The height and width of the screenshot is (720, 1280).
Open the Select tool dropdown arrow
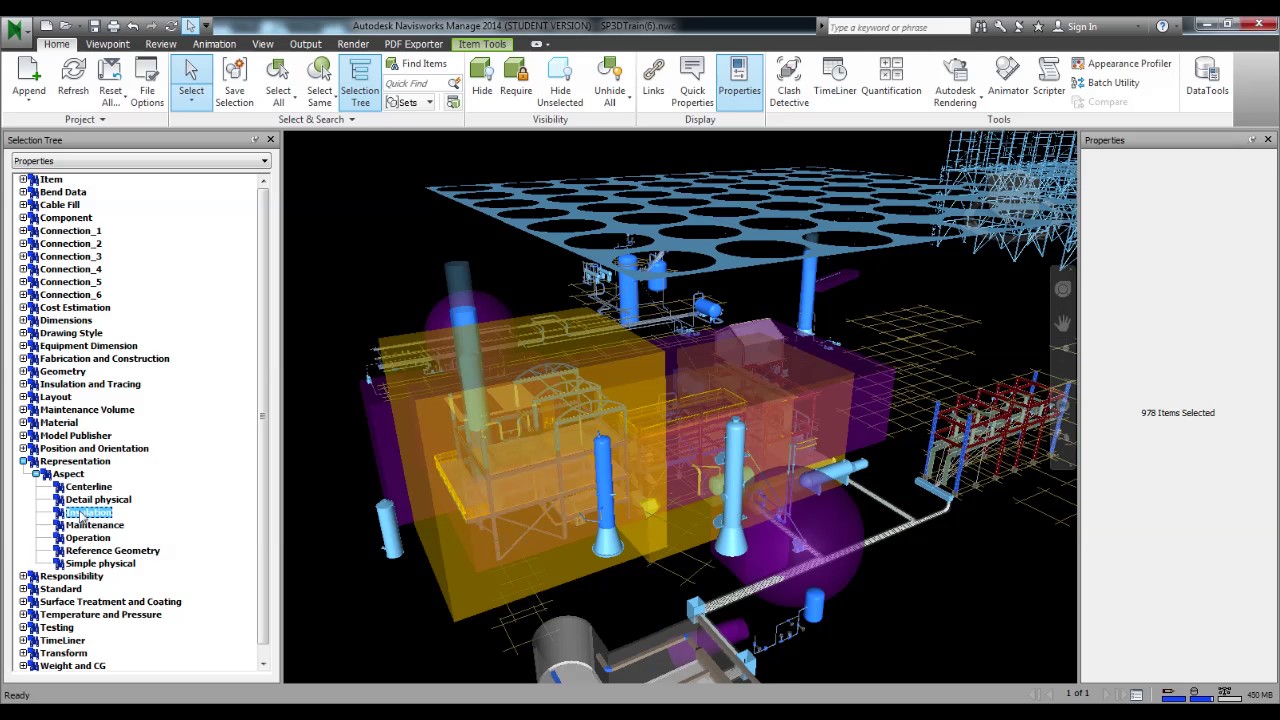click(191, 101)
